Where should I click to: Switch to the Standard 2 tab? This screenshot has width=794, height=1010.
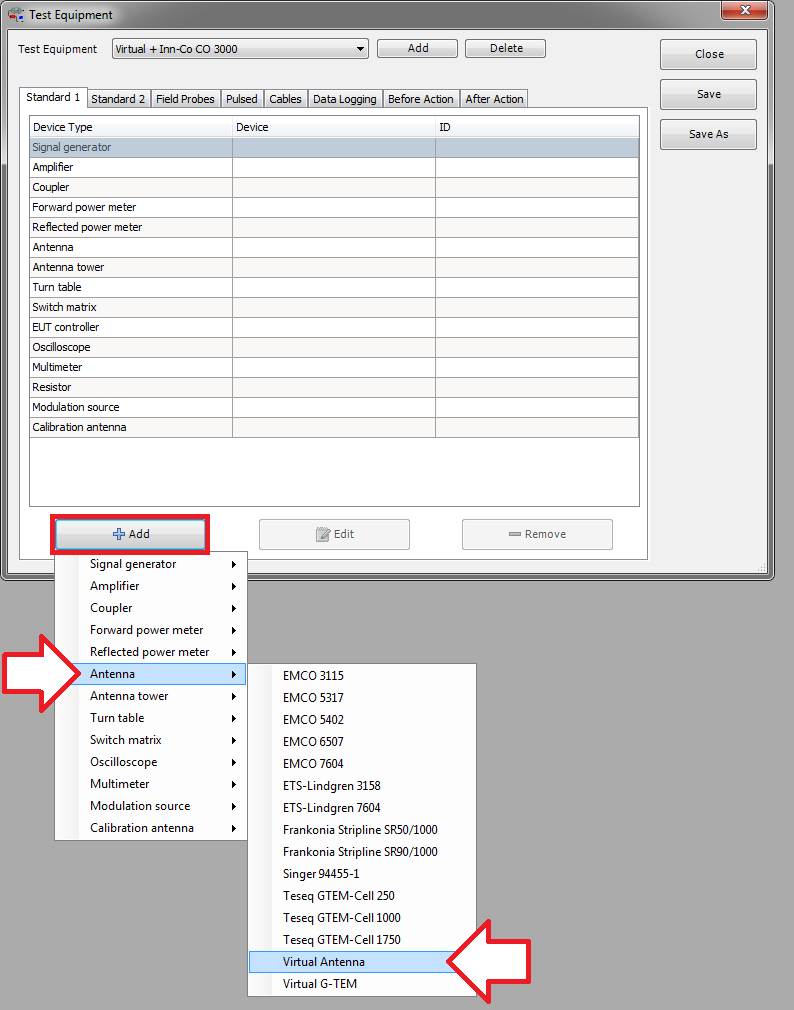[x=118, y=99]
